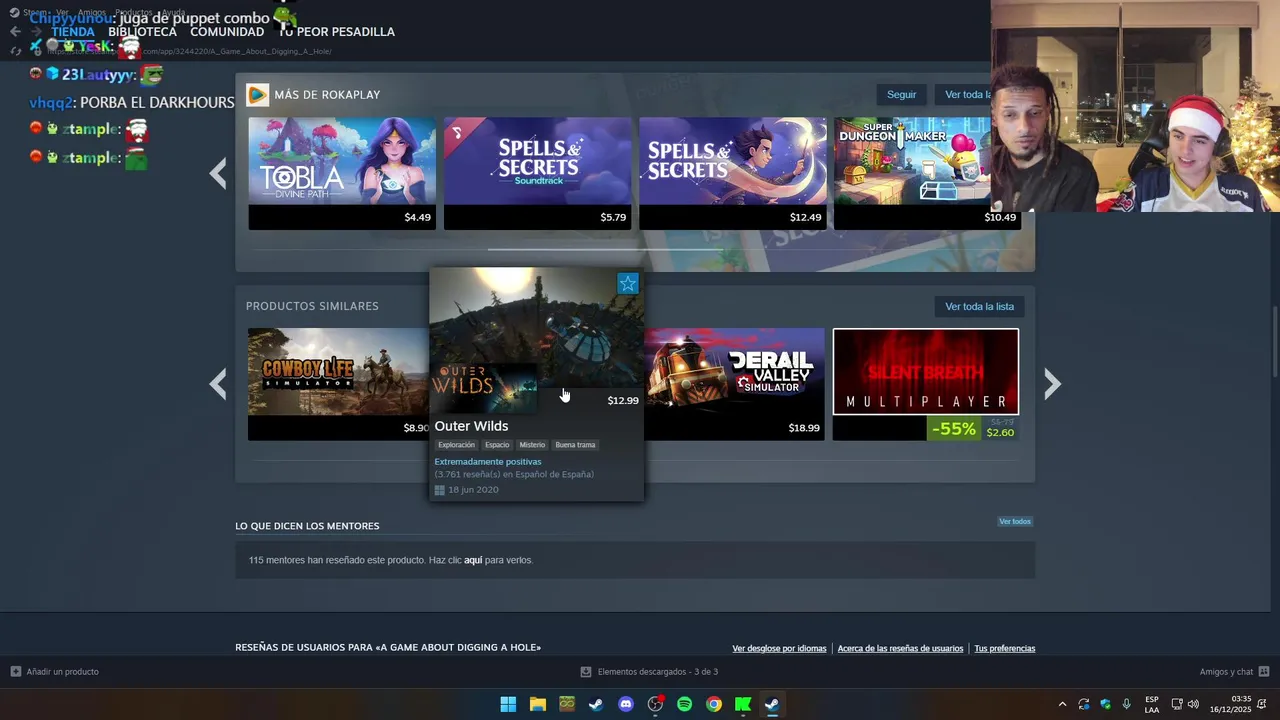Open Google Chrome from the taskbar
The width and height of the screenshot is (1280, 720).
pyautogui.click(x=713, y=704)
